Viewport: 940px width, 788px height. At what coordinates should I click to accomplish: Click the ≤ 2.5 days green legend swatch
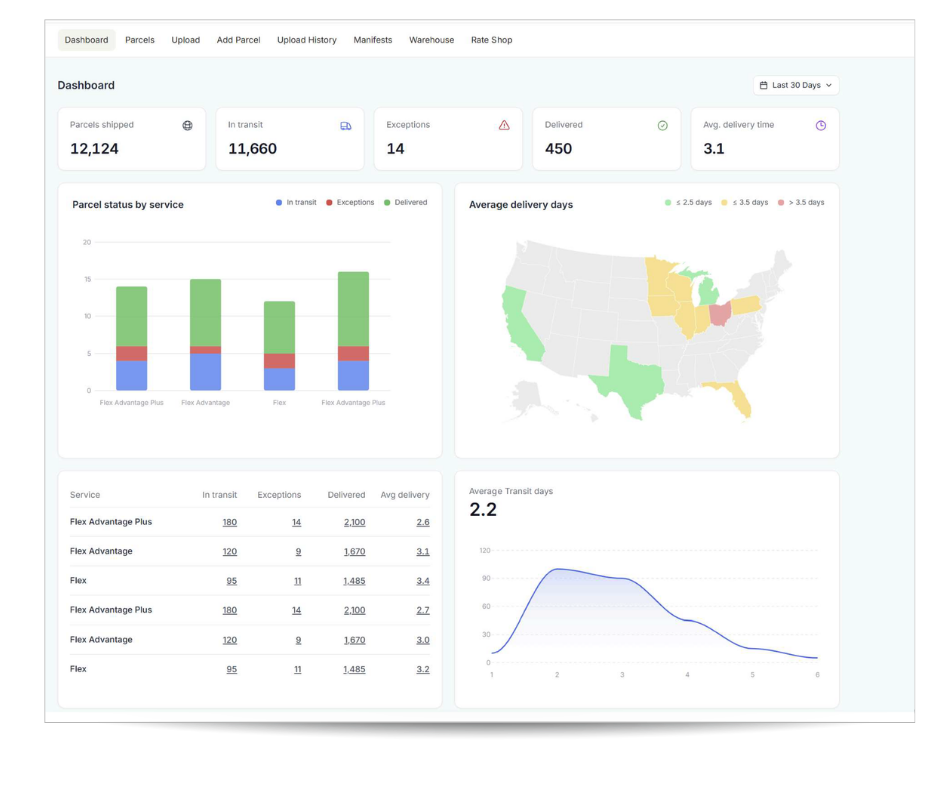click(x=669, y=203)
